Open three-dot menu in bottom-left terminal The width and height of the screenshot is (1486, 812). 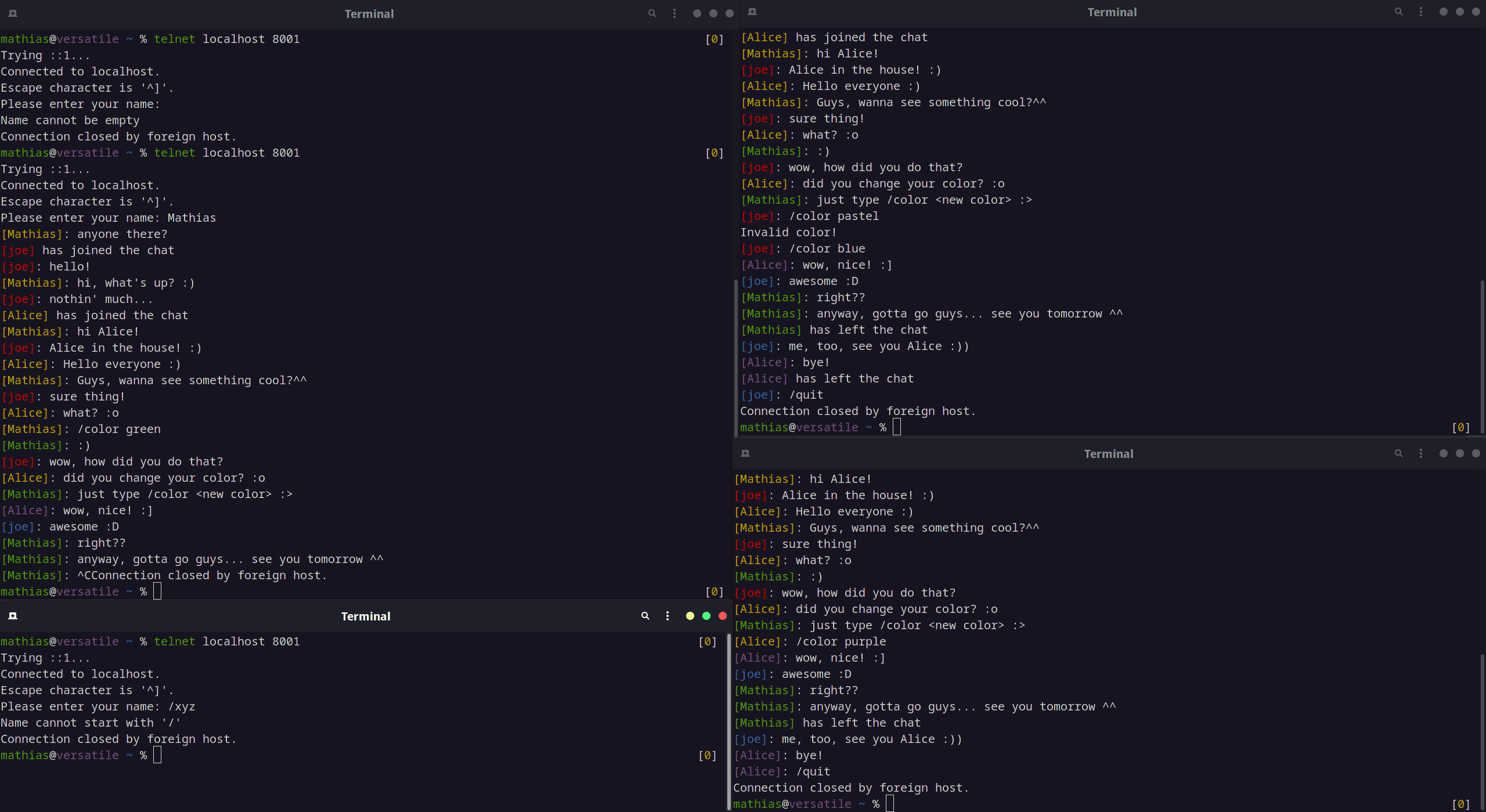tap(668, 616)
